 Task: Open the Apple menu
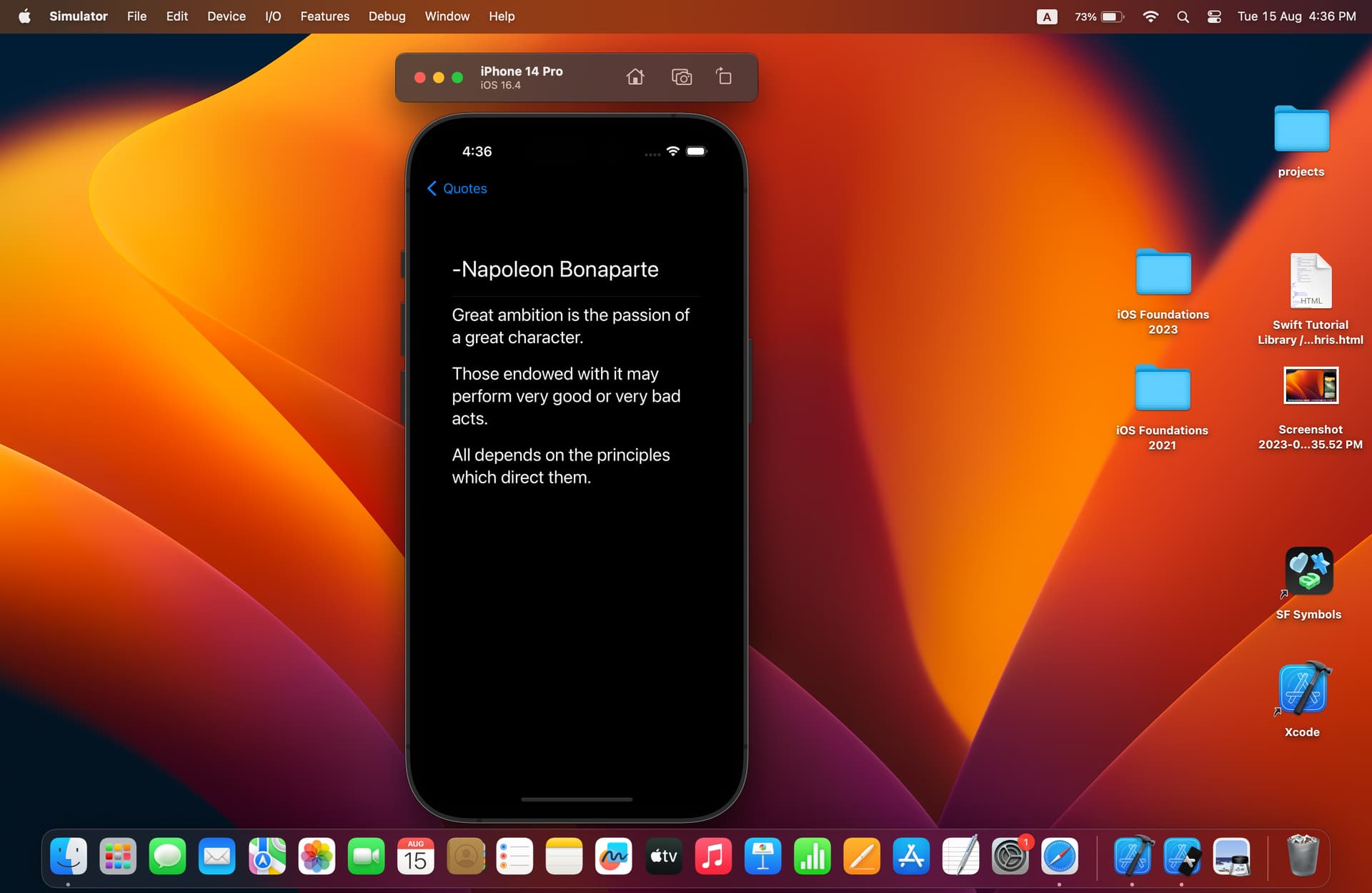pos(24,16)
